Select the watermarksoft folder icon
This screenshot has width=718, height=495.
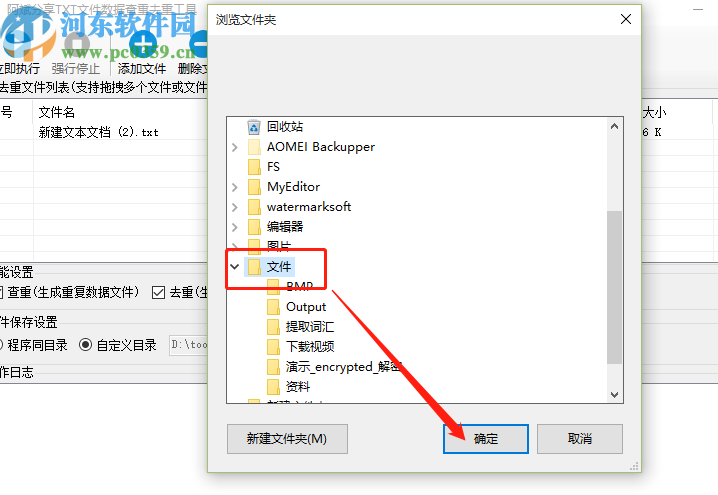point(254,207)
